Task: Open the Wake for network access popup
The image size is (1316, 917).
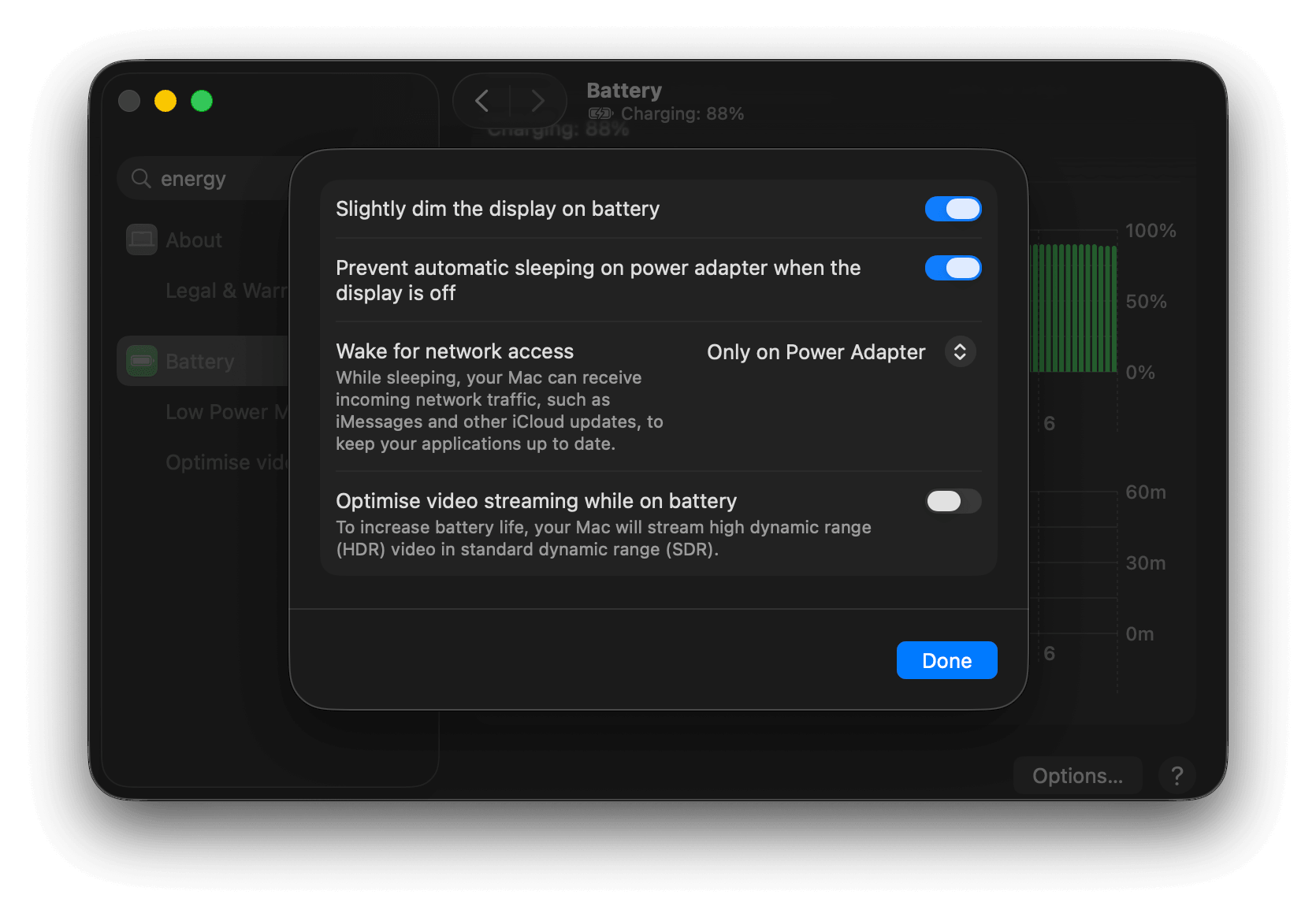Action: point(960,352)
